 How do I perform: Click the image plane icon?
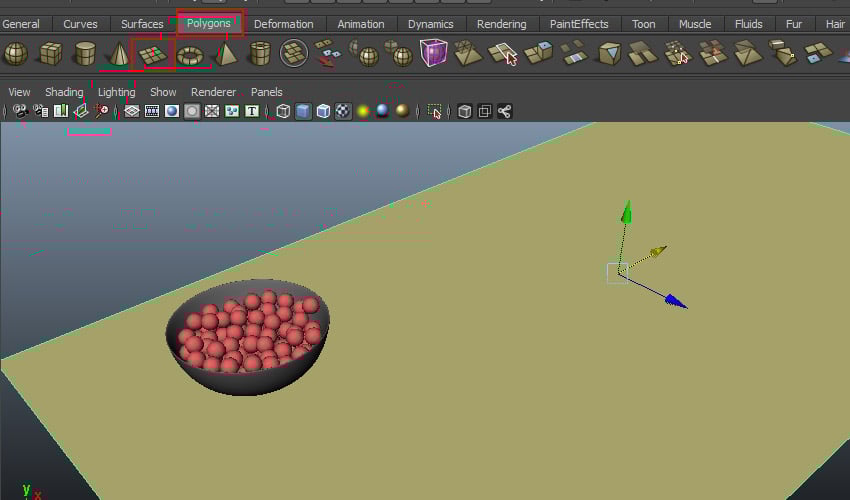coord(81,111)
